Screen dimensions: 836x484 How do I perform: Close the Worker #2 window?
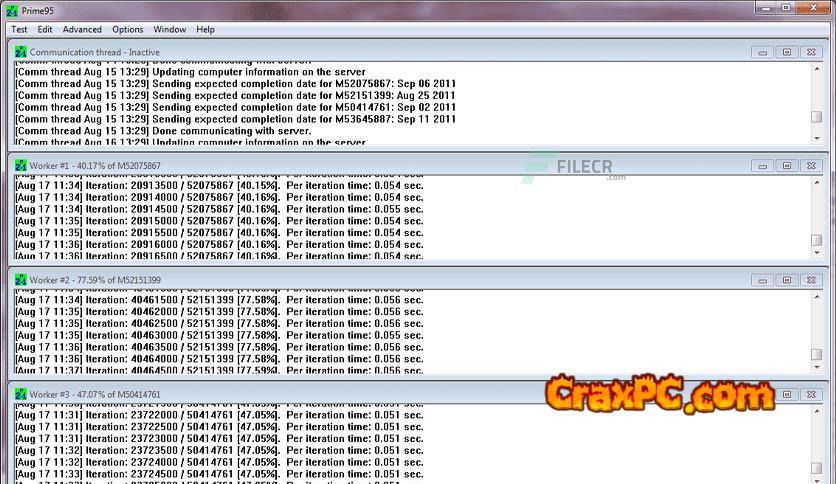811,280
